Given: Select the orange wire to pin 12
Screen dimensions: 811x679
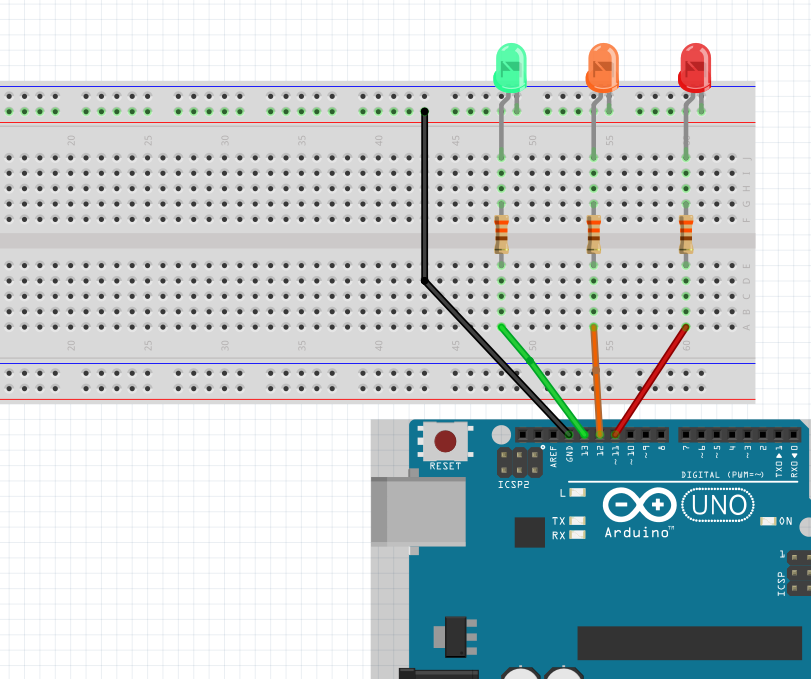Looking at the screenshot, I should (596, 381).
